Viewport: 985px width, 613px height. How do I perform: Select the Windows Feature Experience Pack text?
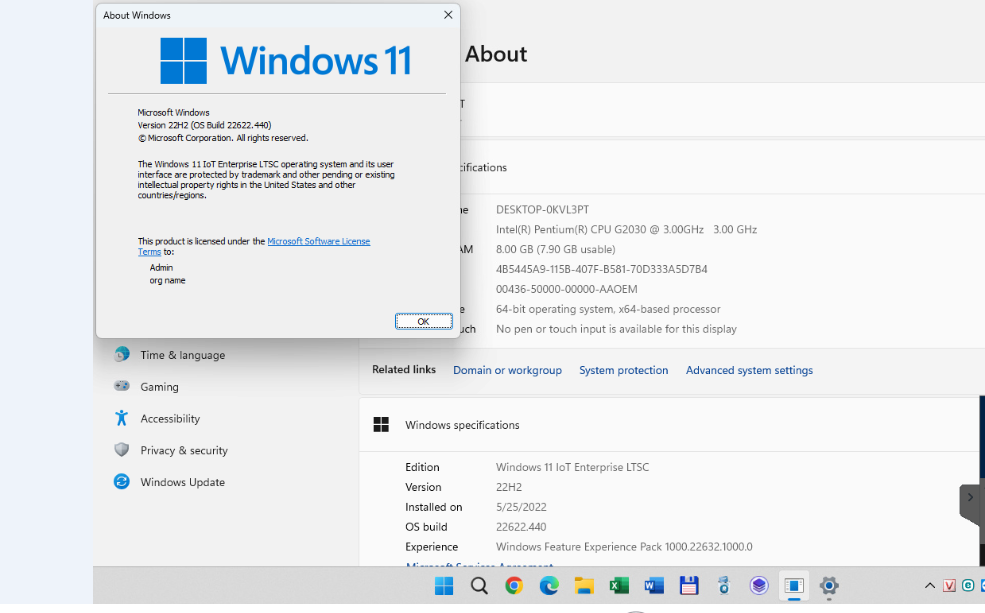point(624,547)
